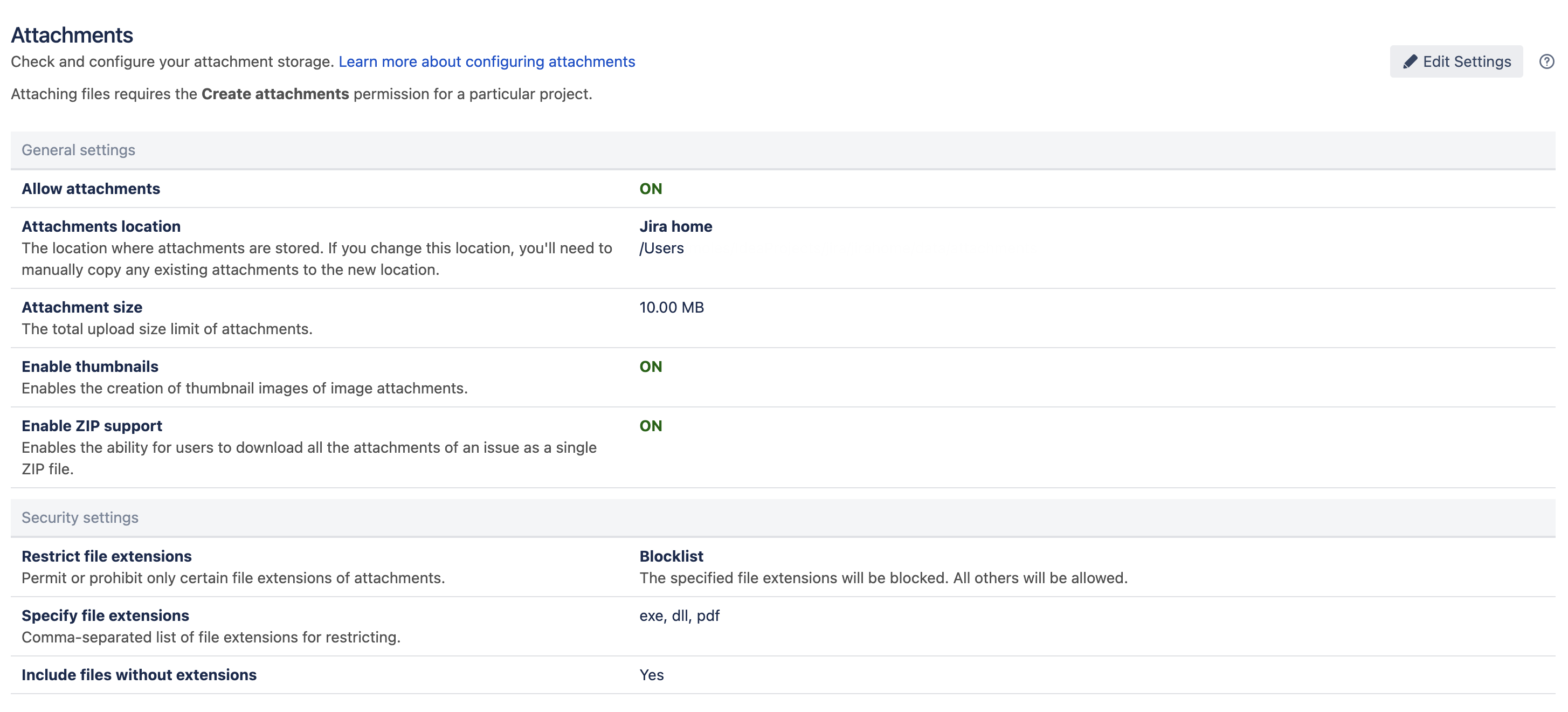
Task: Click the Specify file extensions label
Action: tap(105, 616)
